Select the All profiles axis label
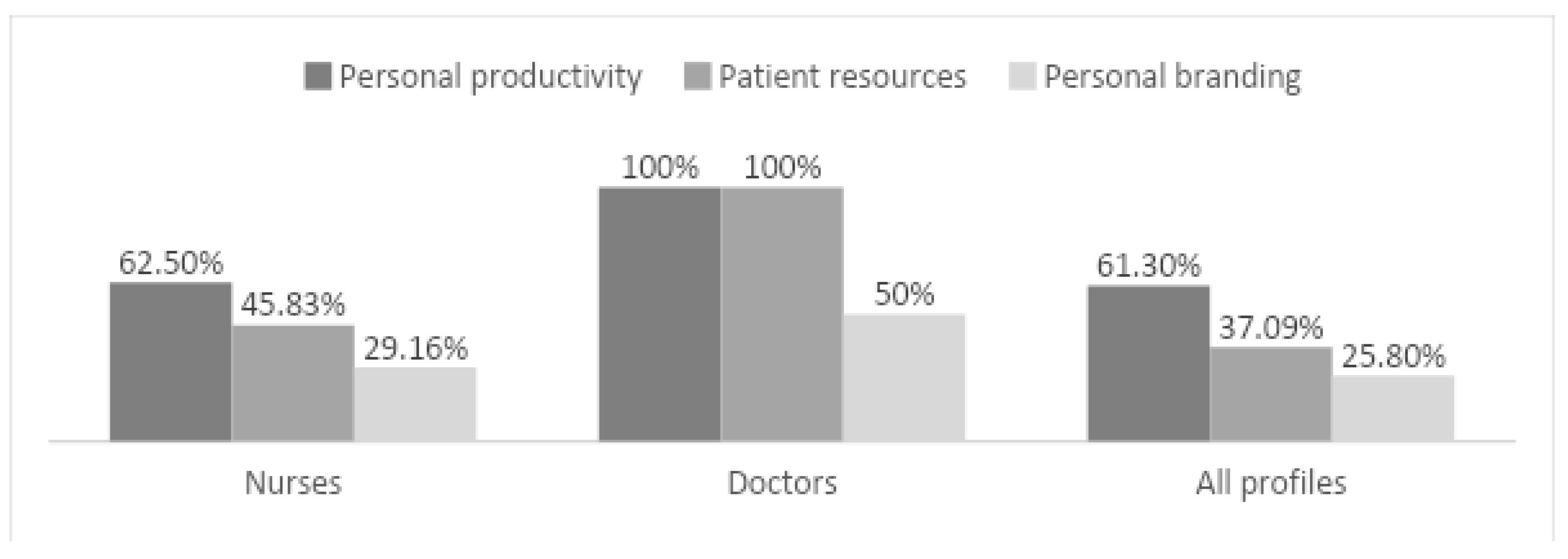This screenshot has height=559, width=1568. pyautogui.click(x=1271, y=484)
